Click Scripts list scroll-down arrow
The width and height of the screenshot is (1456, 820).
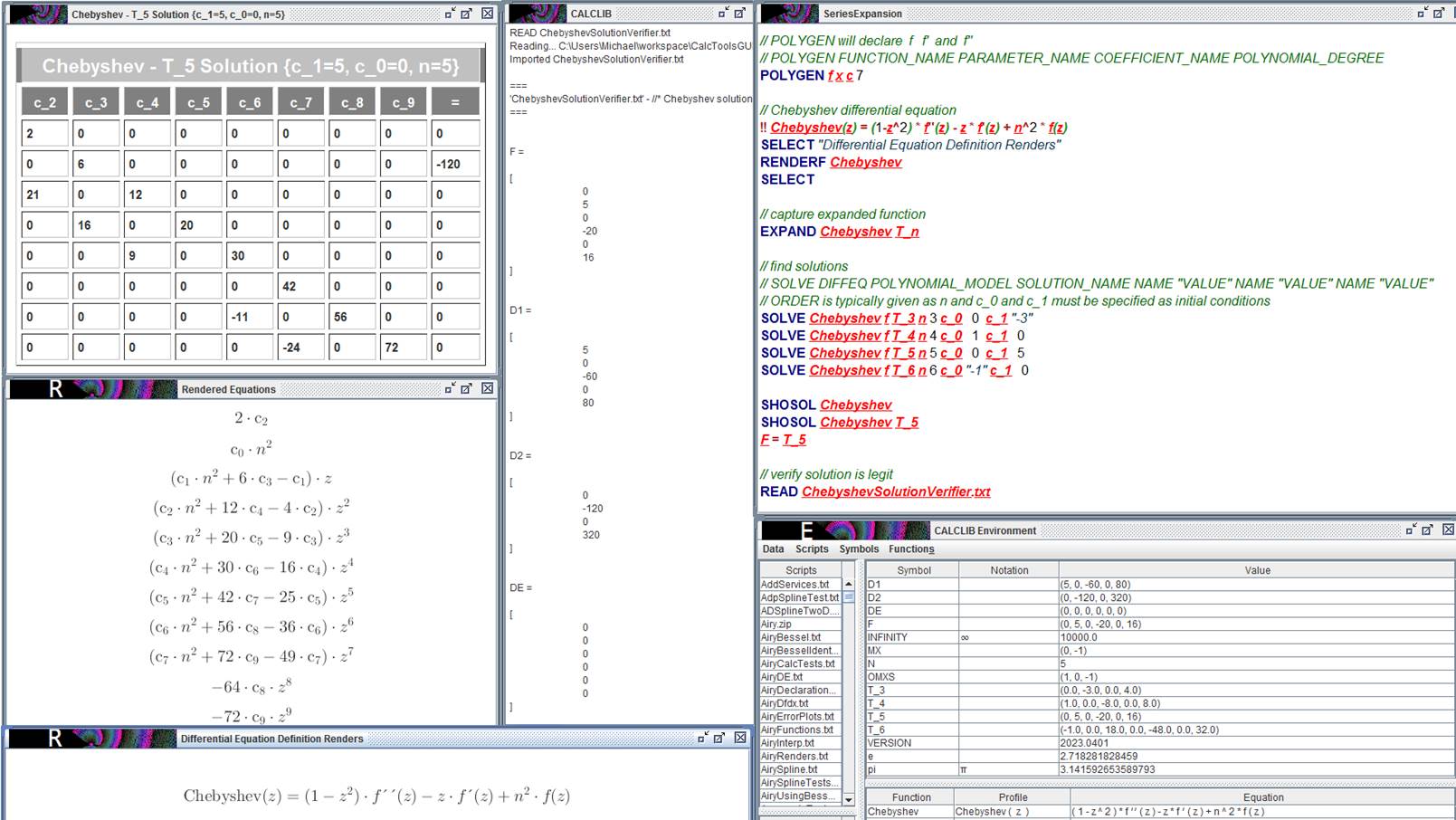[848, 800]
